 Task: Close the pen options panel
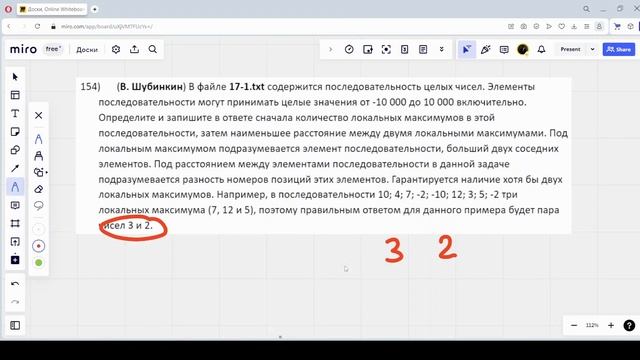(x=39, y=116)
